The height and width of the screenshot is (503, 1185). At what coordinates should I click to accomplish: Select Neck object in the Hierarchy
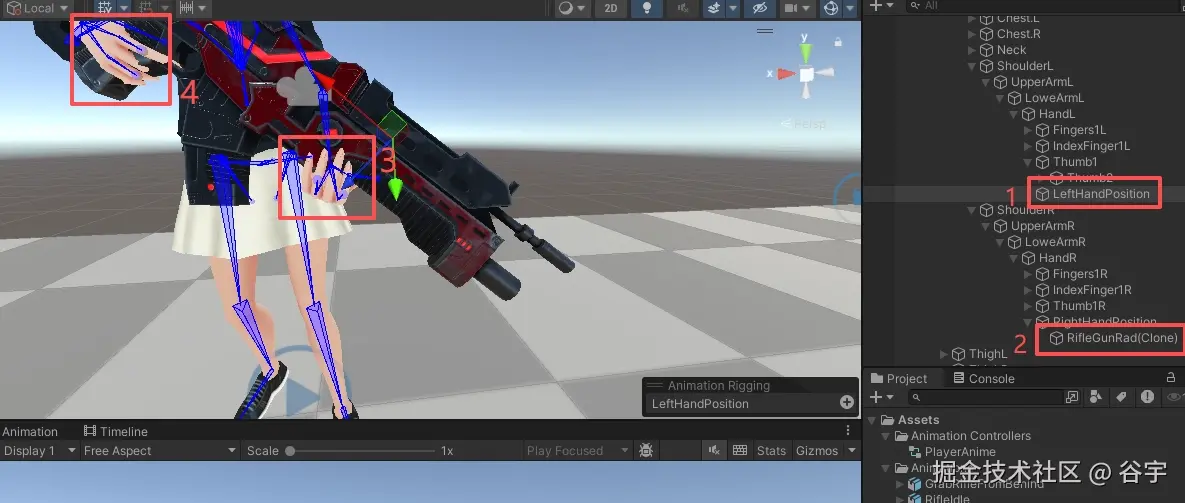[x=1011, y=50]
